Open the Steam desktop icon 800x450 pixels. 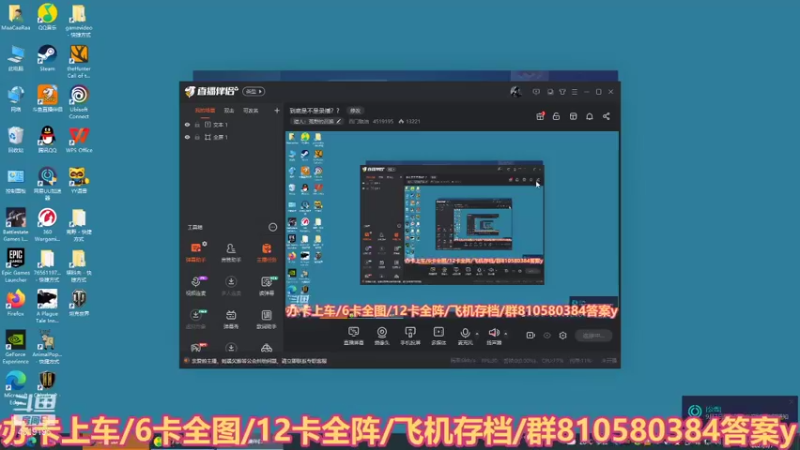[47, 58]
